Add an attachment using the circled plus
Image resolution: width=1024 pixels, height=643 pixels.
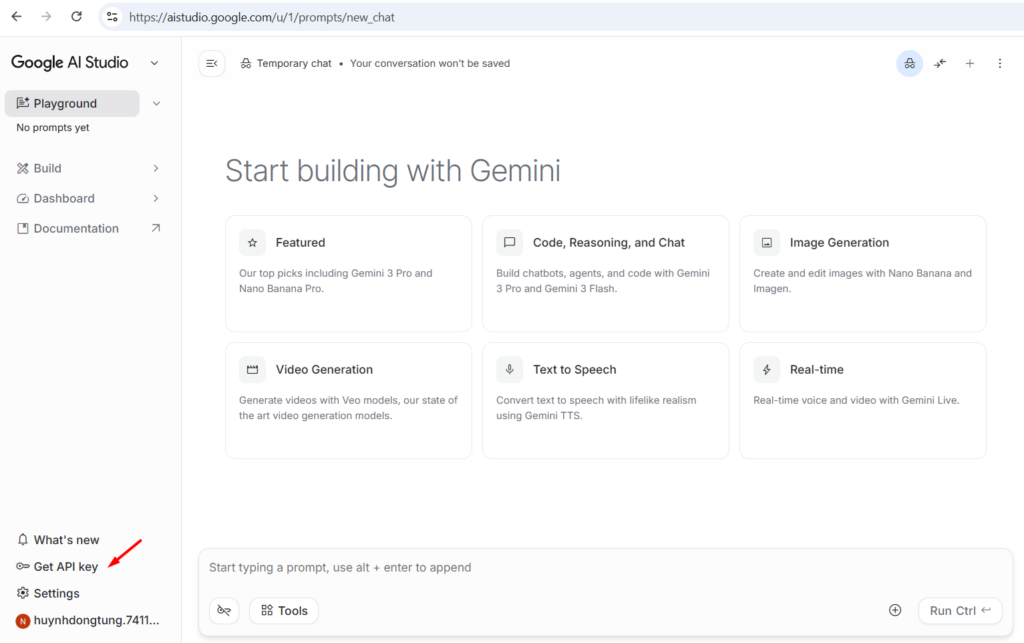coord(895,609)
